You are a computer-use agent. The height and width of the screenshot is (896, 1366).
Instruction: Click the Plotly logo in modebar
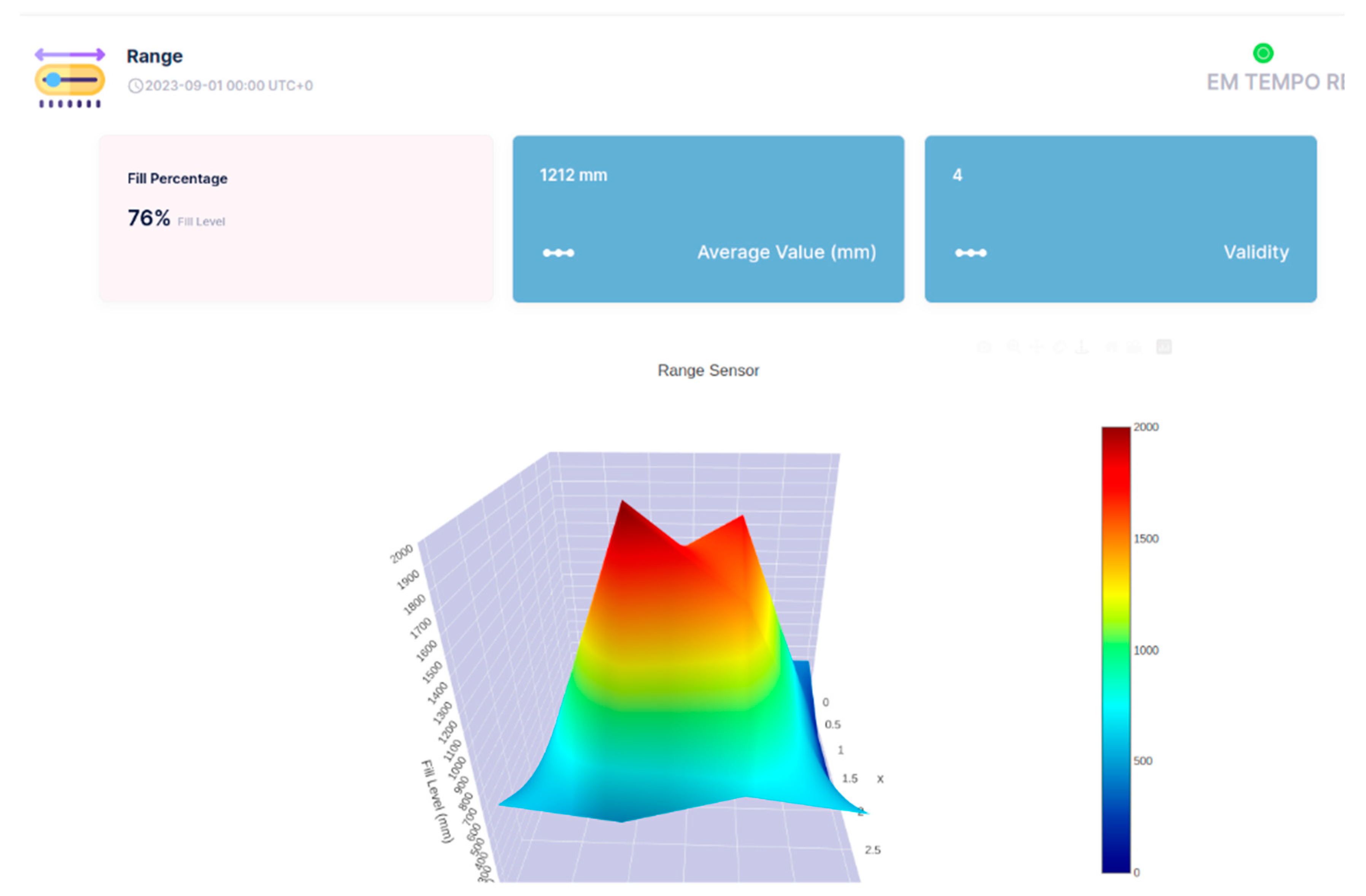1163,347
